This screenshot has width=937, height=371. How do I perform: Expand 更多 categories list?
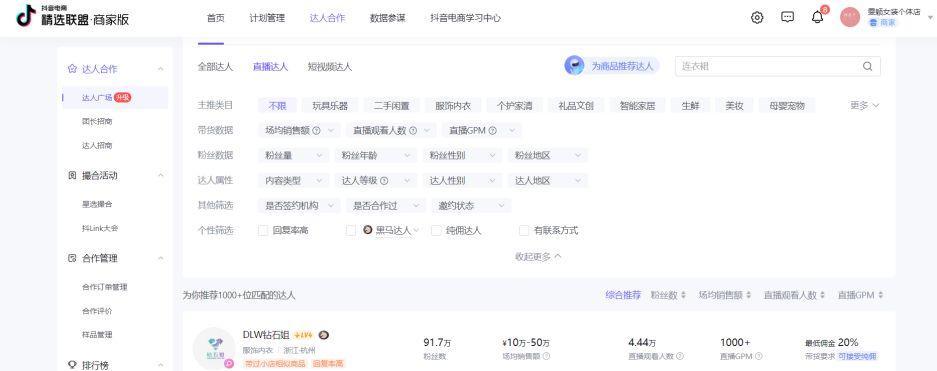(865, 105)
